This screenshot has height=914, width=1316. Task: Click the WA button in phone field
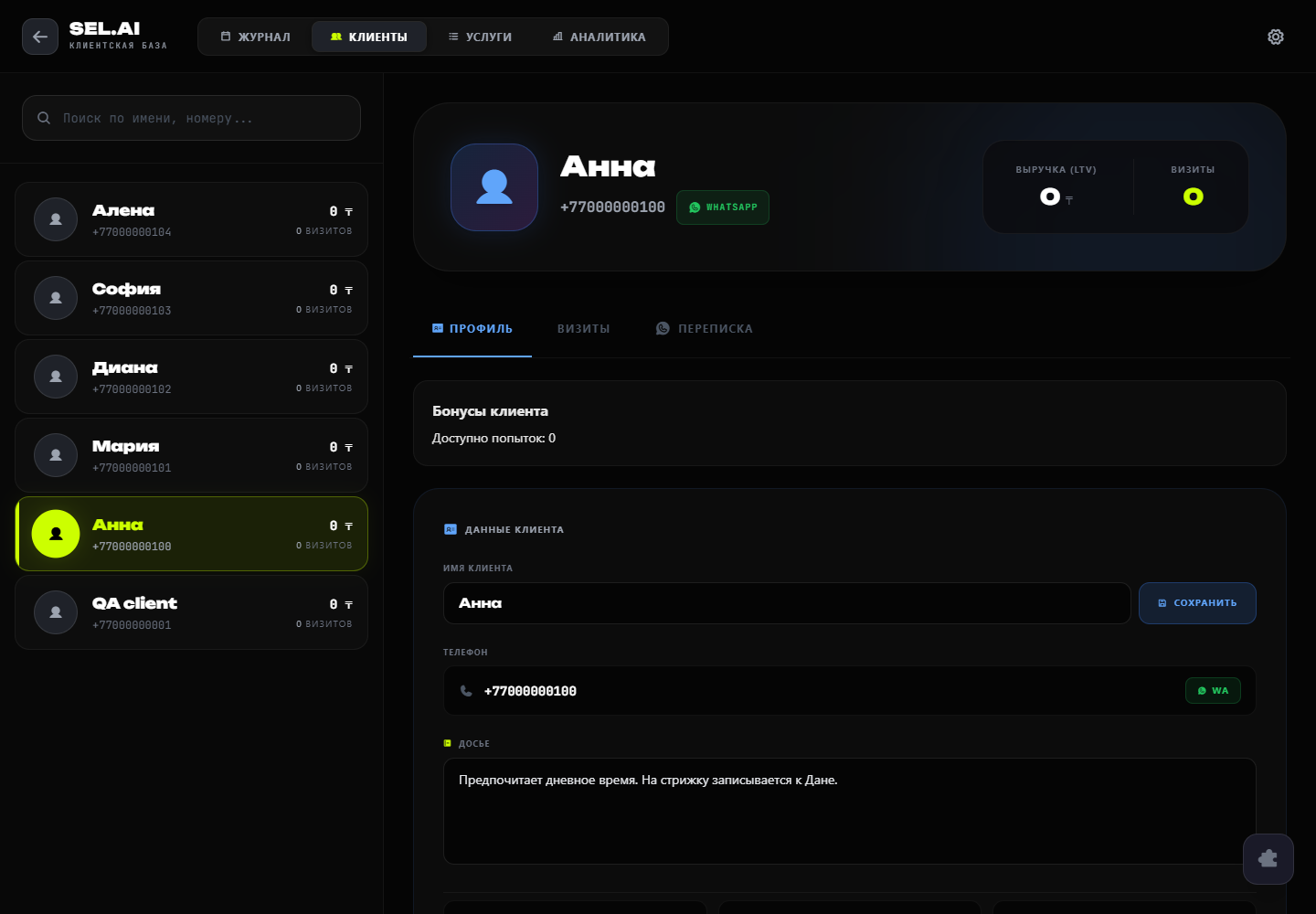[x=1213, y=691]
